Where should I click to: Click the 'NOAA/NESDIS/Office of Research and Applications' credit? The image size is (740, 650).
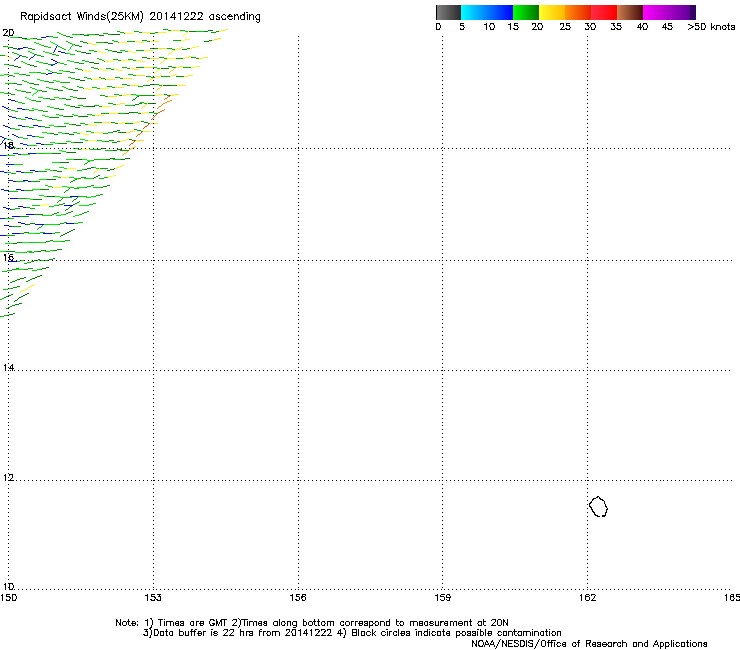click(589, 644)
